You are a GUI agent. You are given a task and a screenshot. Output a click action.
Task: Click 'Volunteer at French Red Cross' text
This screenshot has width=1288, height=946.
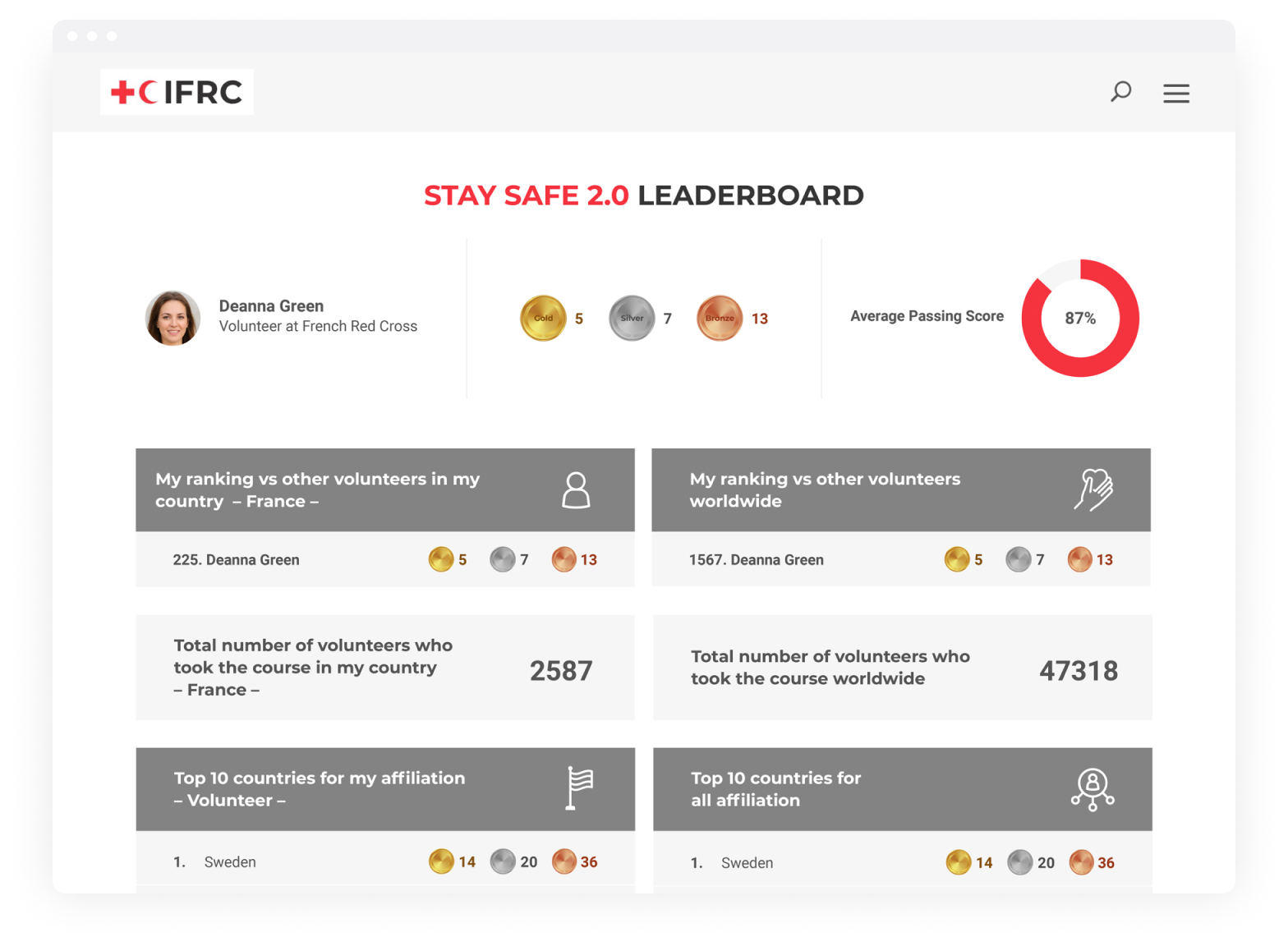[x=318, y=326]
